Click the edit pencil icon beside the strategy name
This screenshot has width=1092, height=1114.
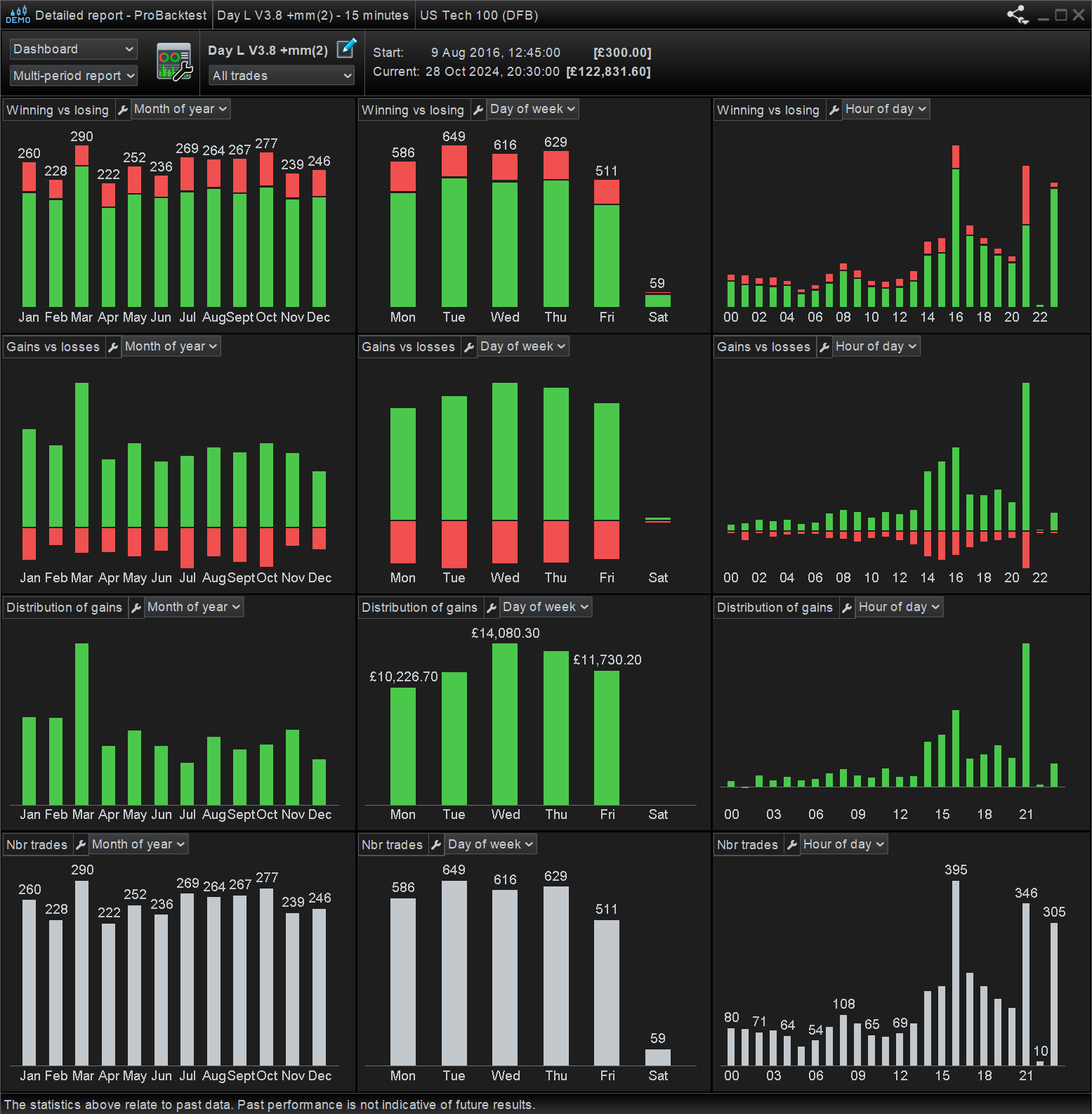(347, 48)
